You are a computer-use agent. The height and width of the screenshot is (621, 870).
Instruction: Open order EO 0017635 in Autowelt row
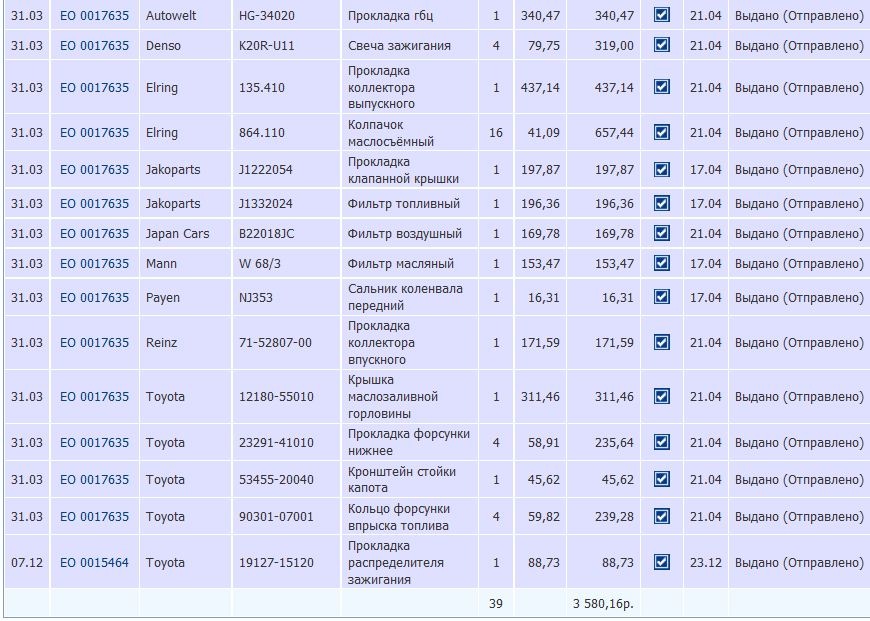click(x=94, y=16)
